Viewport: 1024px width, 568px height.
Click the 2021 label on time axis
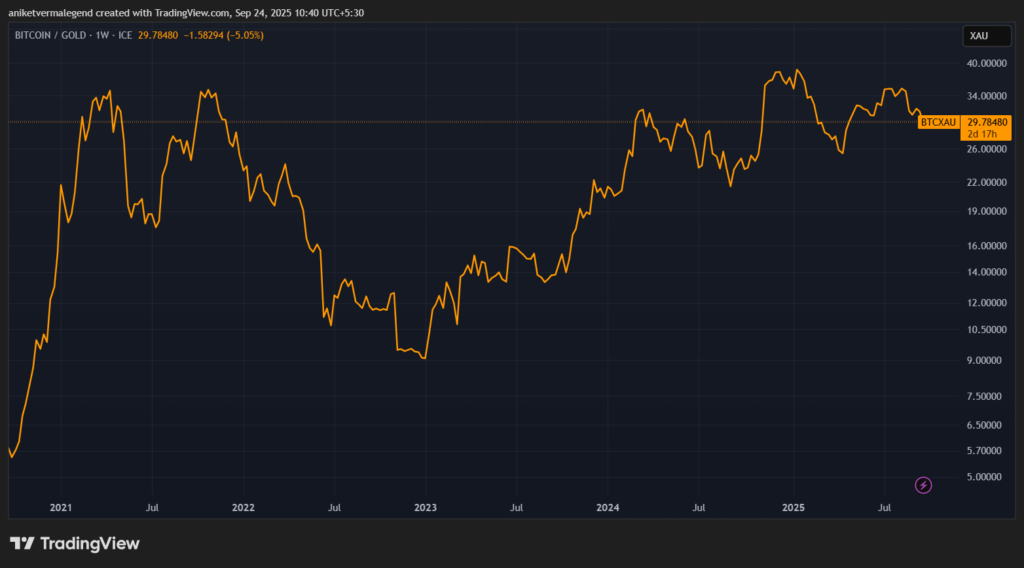pyautogui.click(x=60, y=507)
